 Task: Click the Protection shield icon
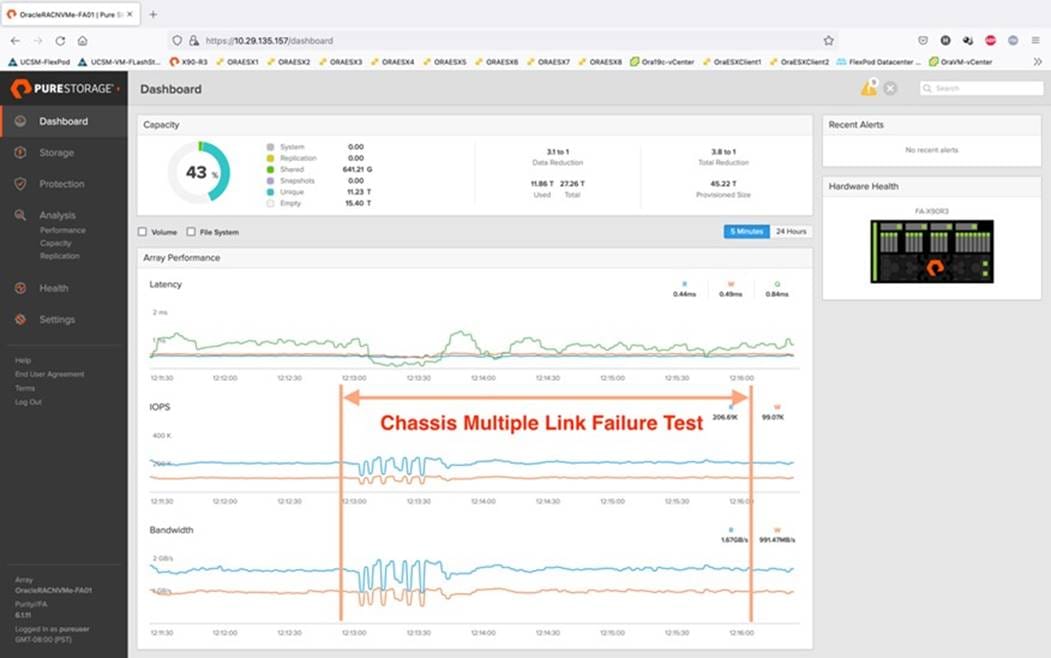21,184
